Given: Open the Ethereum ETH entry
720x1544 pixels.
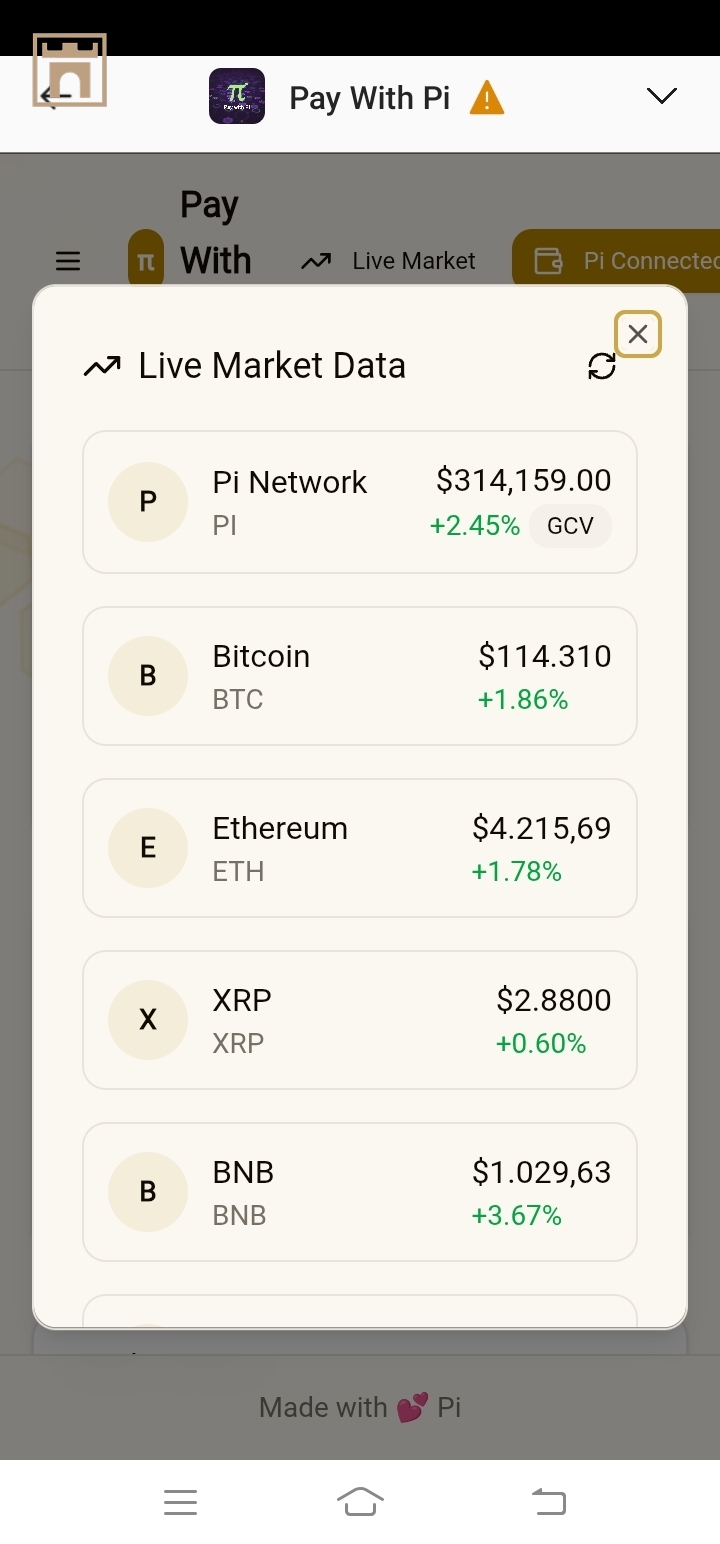Looking at the screenshot, I should coord(359,848).
